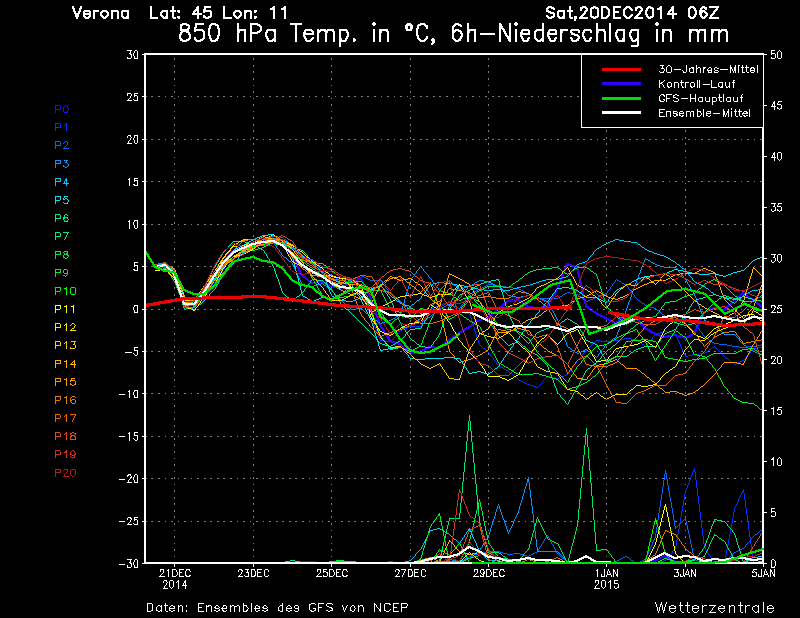Click the 30 value on the temperature axis

coord(132,55)
